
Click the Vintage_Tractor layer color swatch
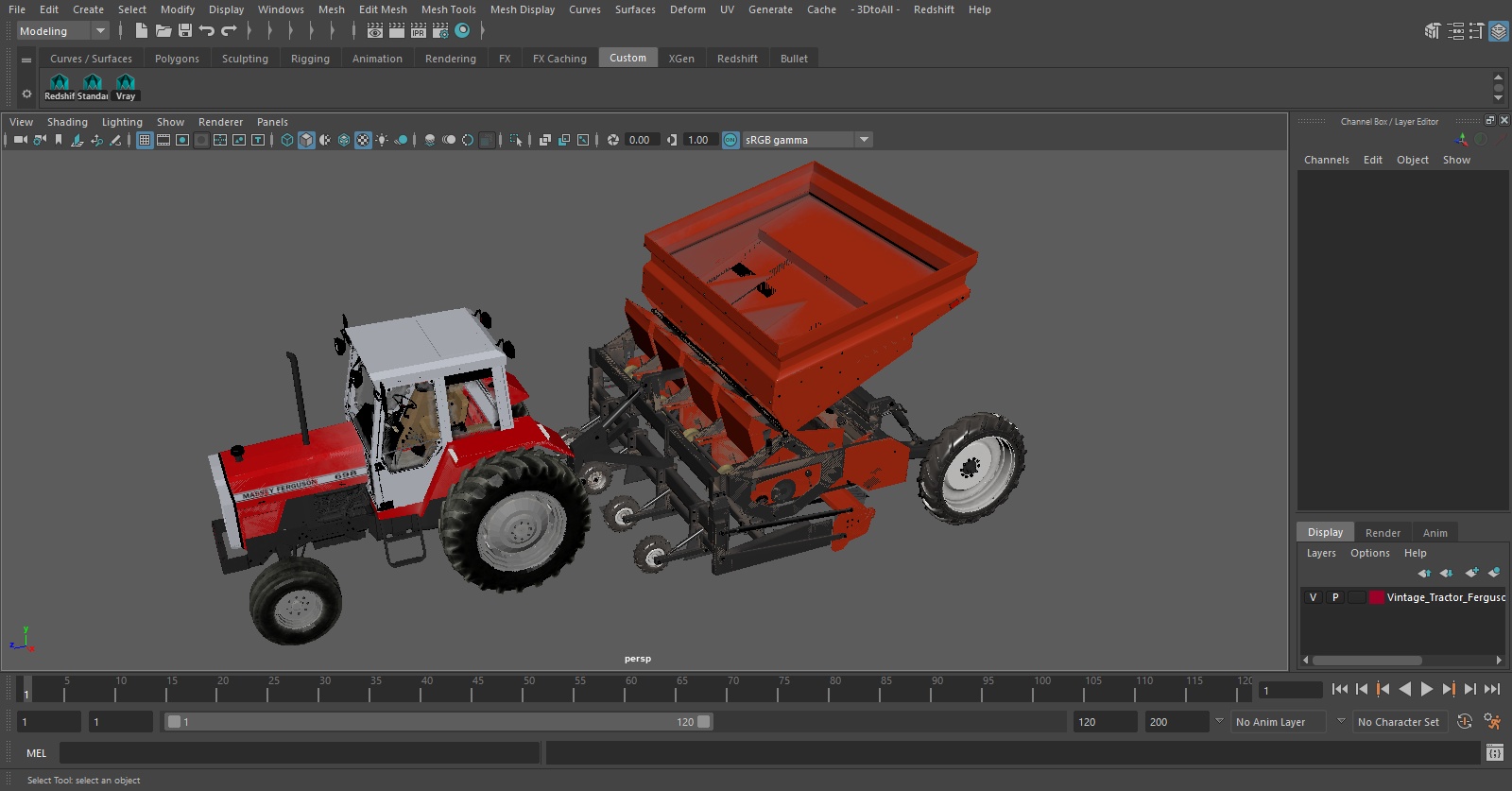click(1377, 597)
